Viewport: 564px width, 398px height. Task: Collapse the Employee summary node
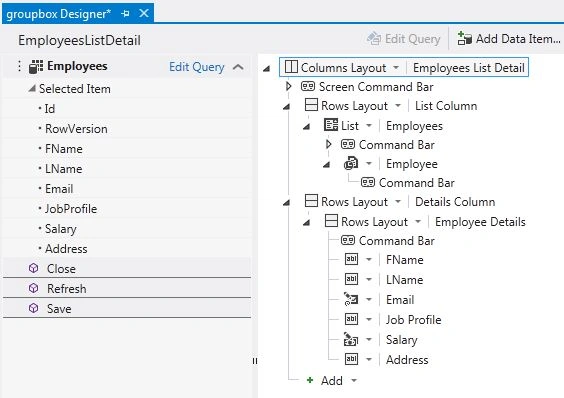[326, 165]
